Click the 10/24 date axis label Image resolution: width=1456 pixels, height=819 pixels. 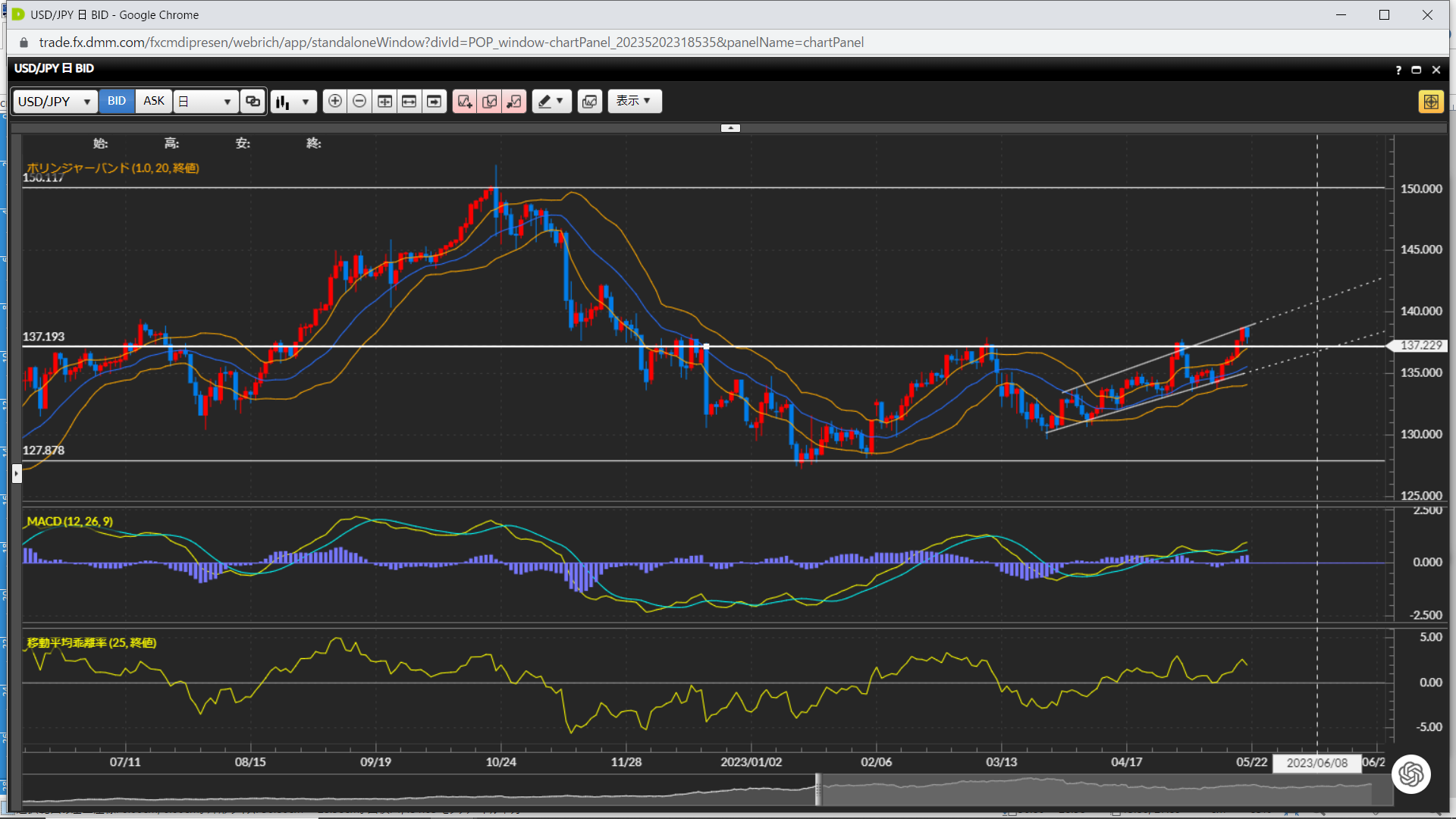500,762
